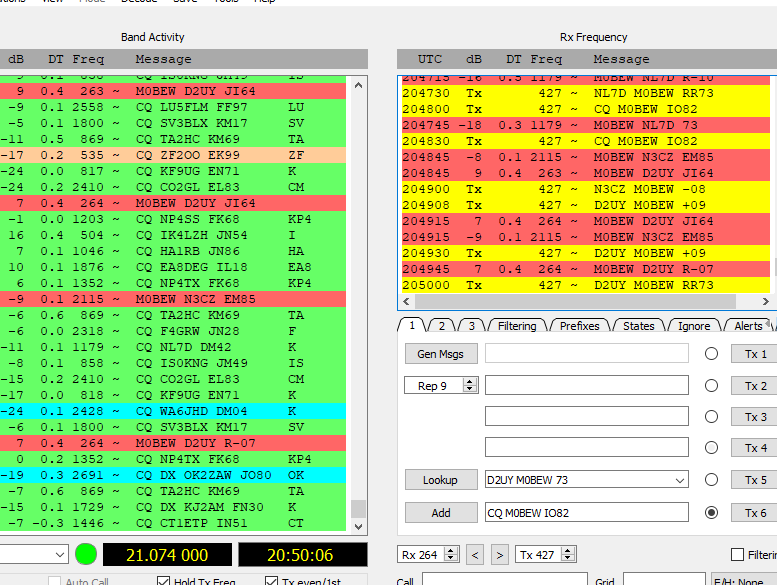Open the D2UY M0BEW 73 message dropdown
The image size is (777, 585).
pyautogui.click(x=679, y=480)
